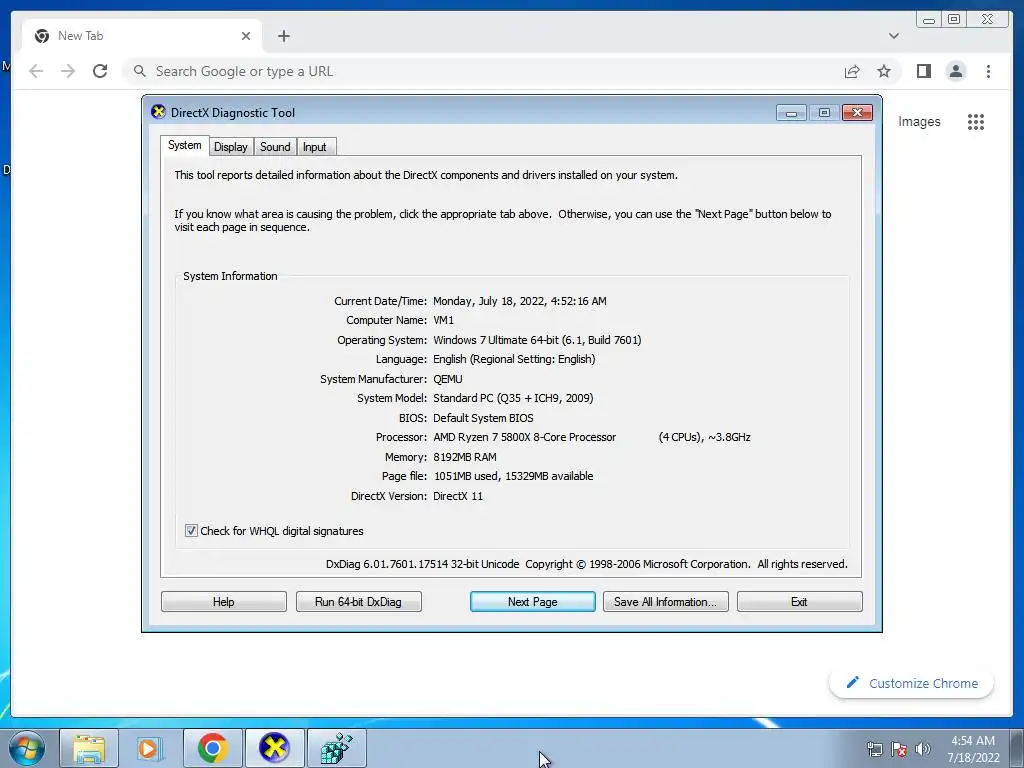Select DxDiag icon on the taskbar
The image size is (1024, 768).
coord(274,748)
